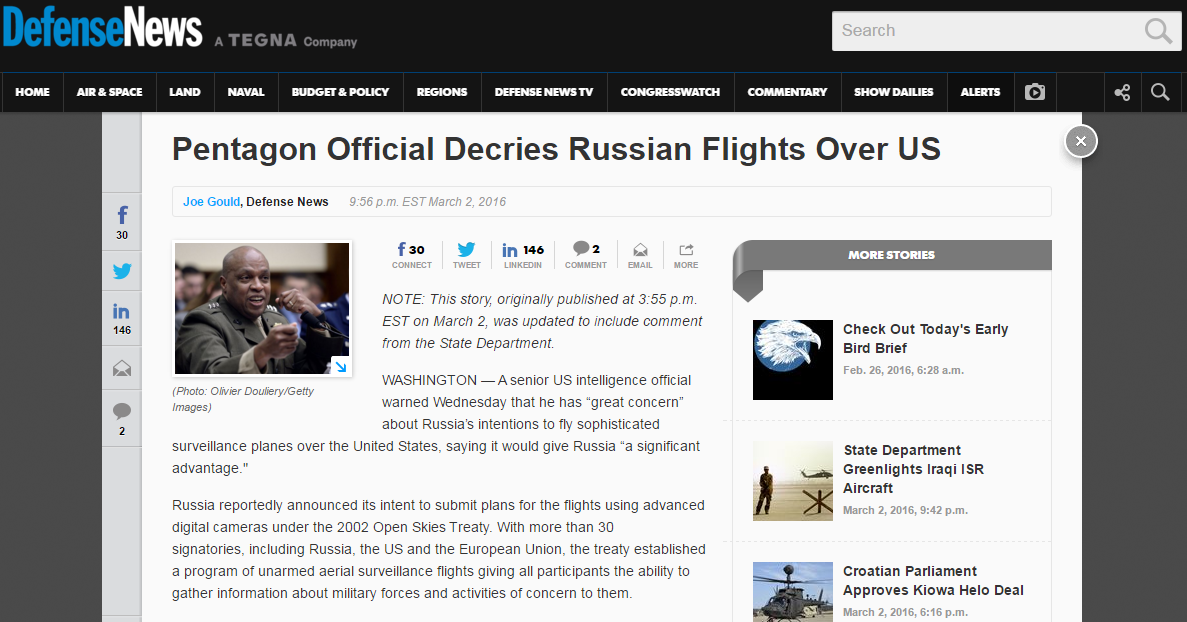Click the Defense News logo

(x=102, y=27)
